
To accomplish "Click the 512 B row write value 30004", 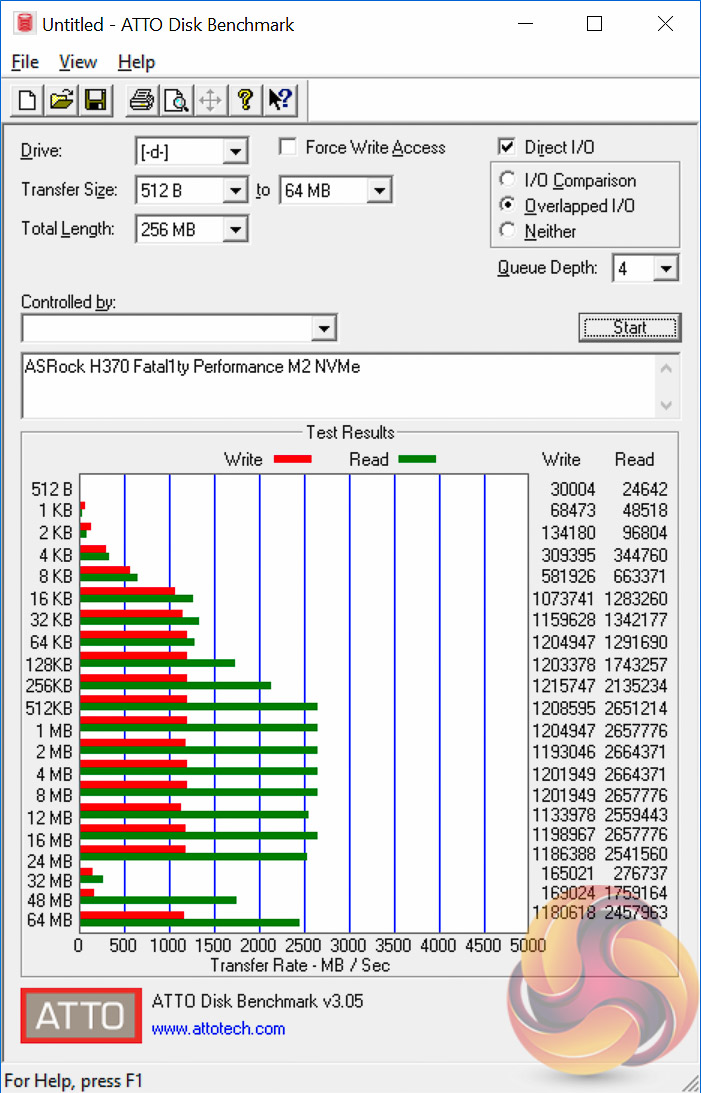I will (x=573, y=489).
